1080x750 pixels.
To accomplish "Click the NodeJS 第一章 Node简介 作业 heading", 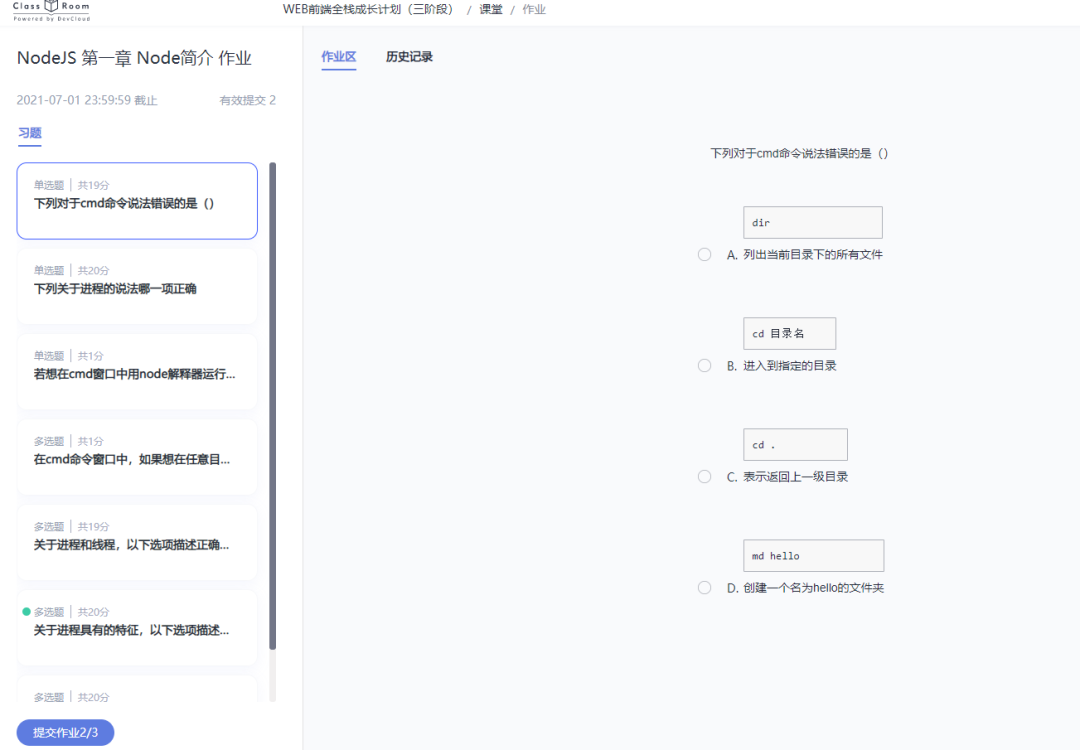I will coord(134,58).
